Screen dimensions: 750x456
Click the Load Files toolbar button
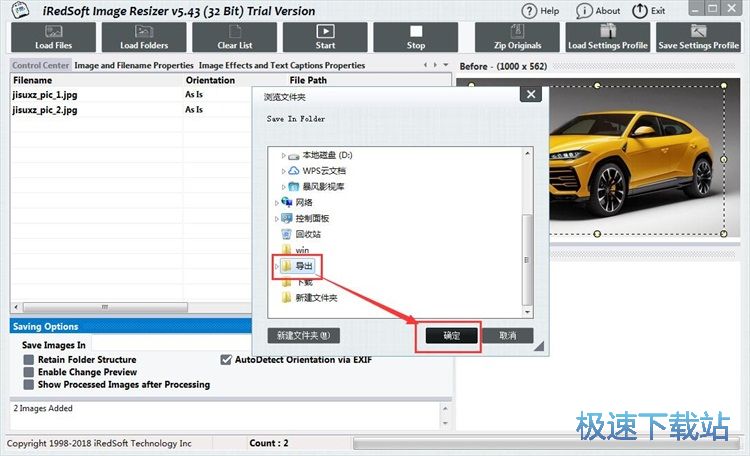tap(53, 37)
